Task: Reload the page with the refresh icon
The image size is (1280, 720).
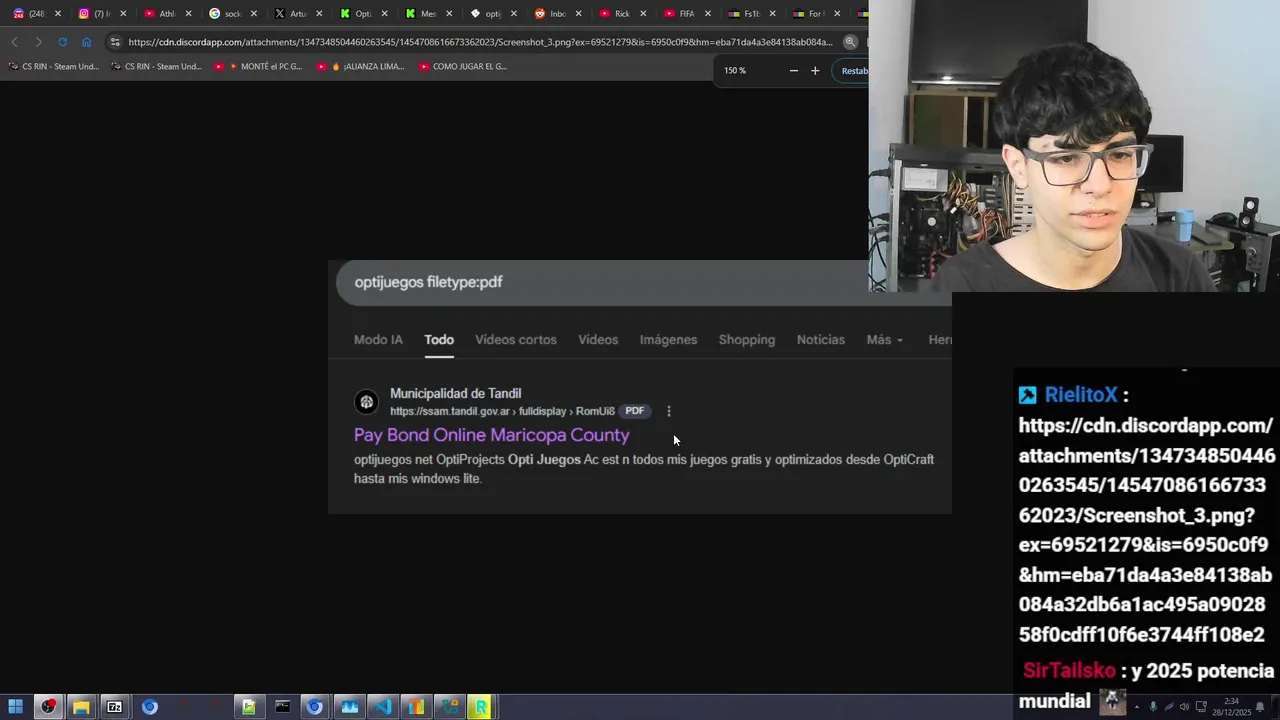Action: 62,42
